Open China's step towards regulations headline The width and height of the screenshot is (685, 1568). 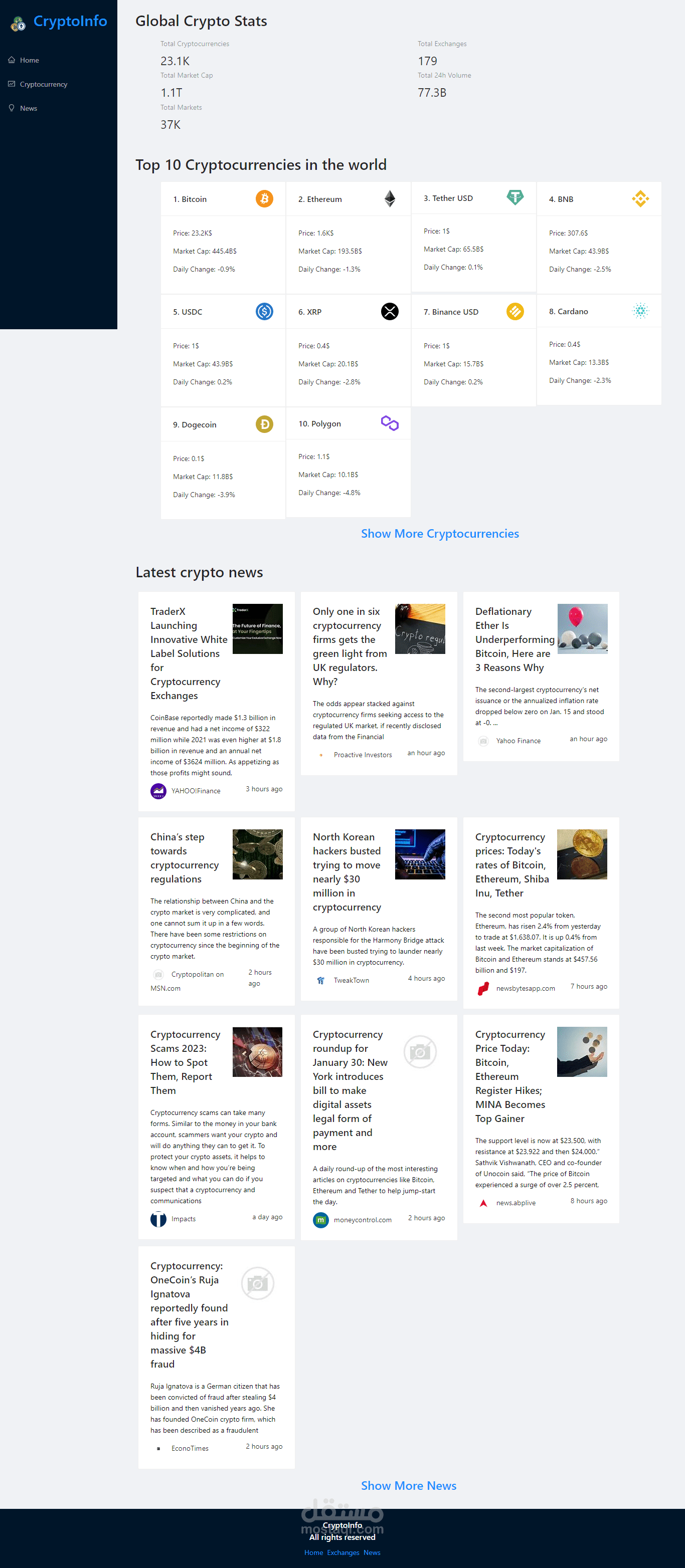(x=185, y=857)
